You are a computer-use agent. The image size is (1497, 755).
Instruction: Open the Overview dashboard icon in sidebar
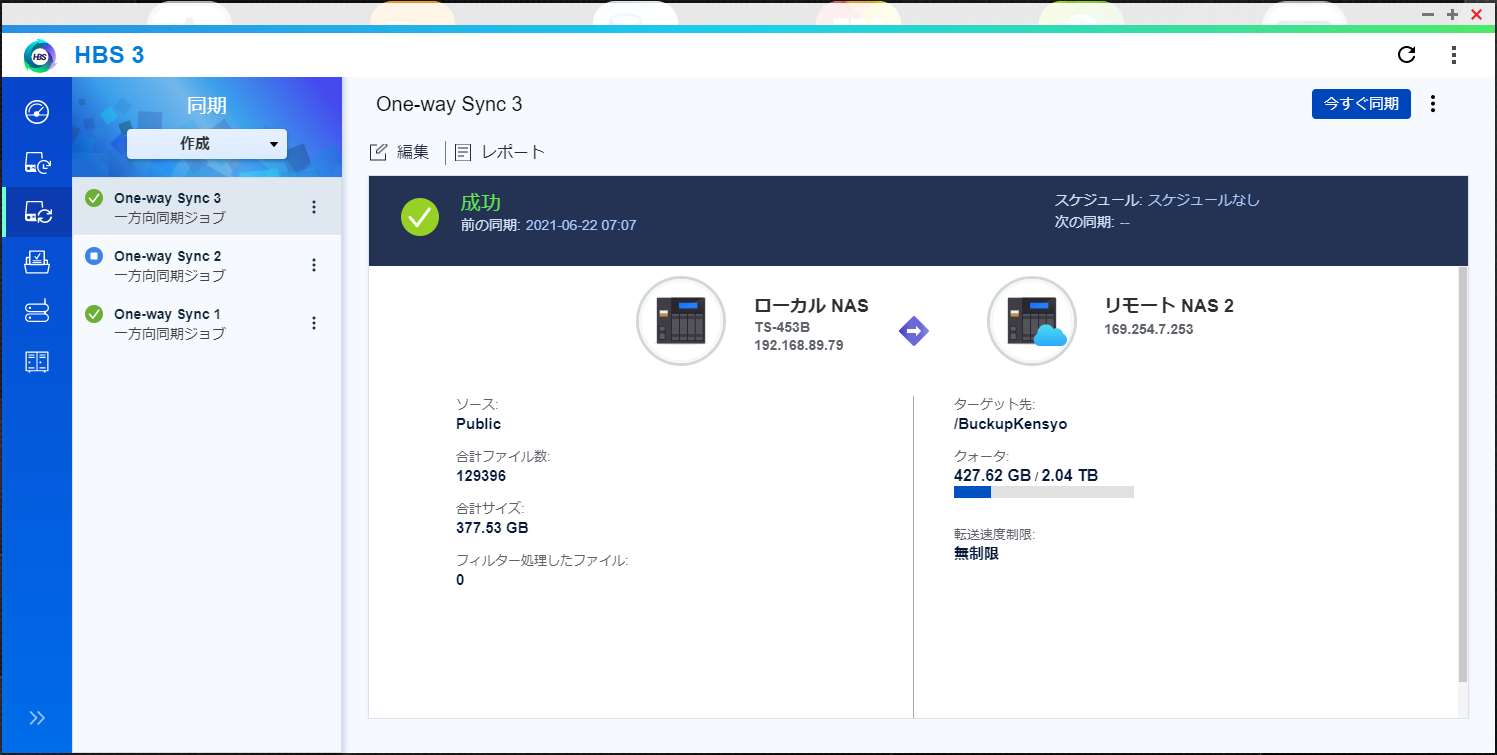tap(37, 111)
